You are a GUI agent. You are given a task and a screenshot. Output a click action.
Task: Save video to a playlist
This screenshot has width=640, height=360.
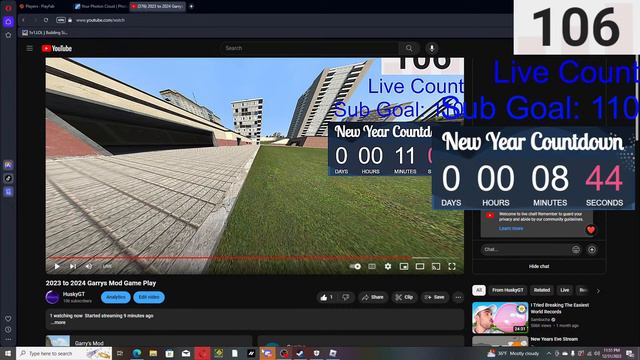point(435,297)
